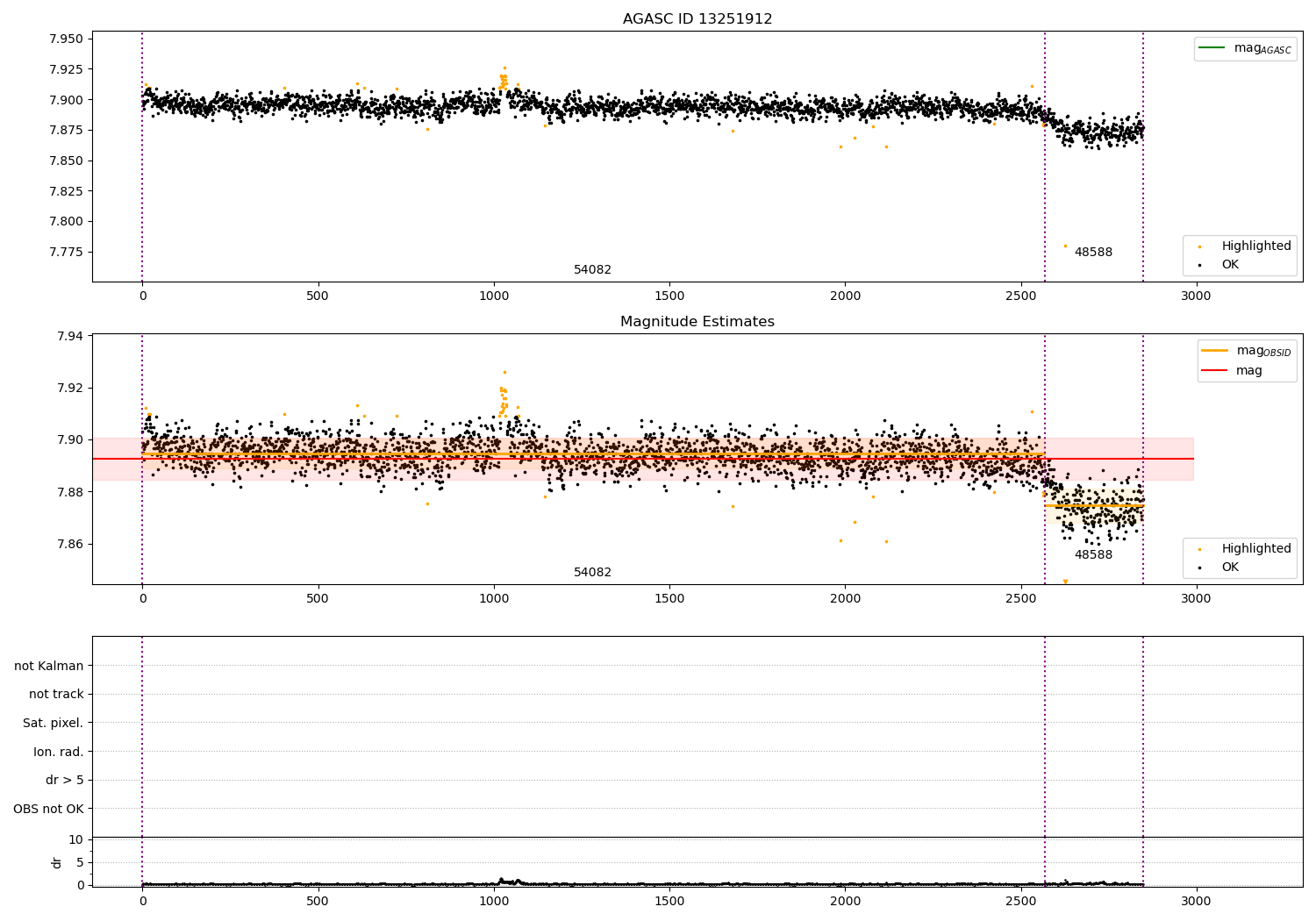Click the 48588 label in the AGASC ID plot
The image size is (1316, 921).
coord(1093,253)
